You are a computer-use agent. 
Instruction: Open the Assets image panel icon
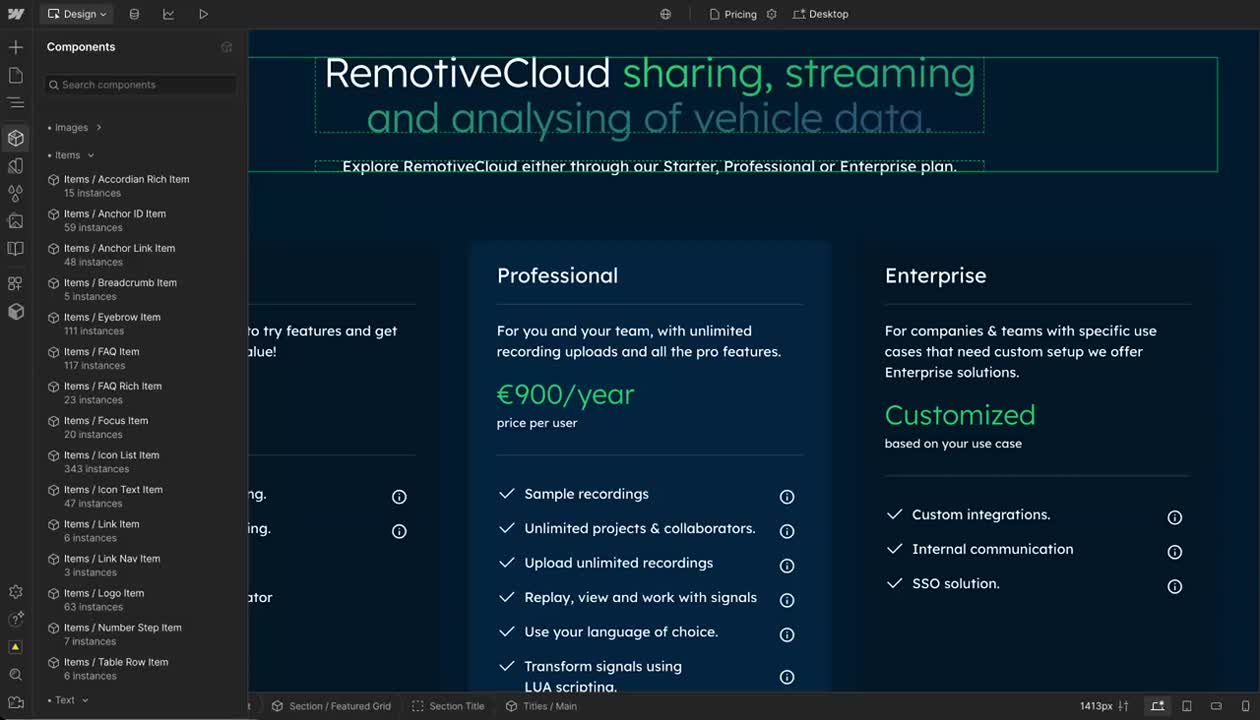pos(15,221)
